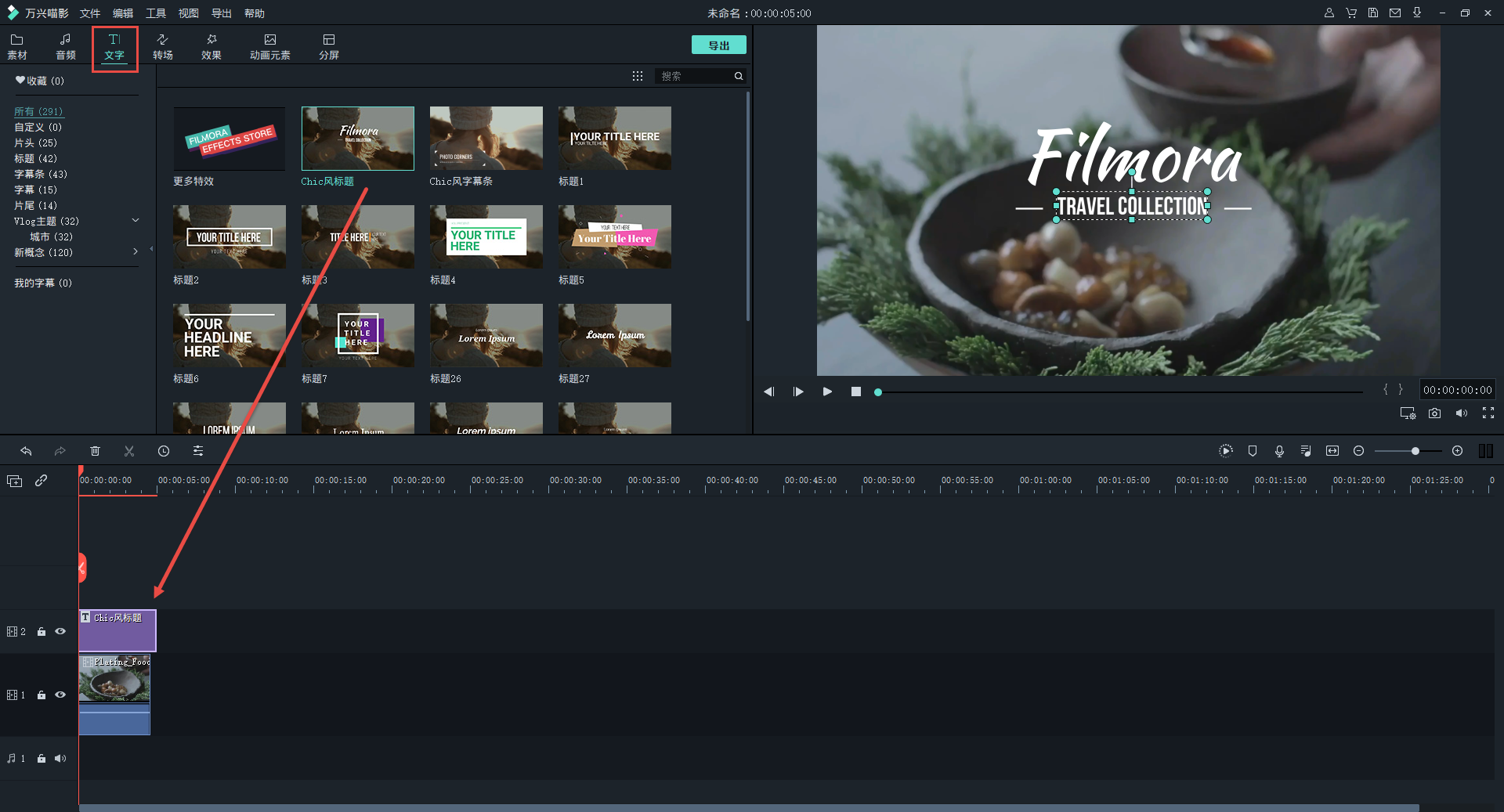Click the undo arrow in timeline toolbar
Screen dimensions: 1504x812
(x=26, y=451)
